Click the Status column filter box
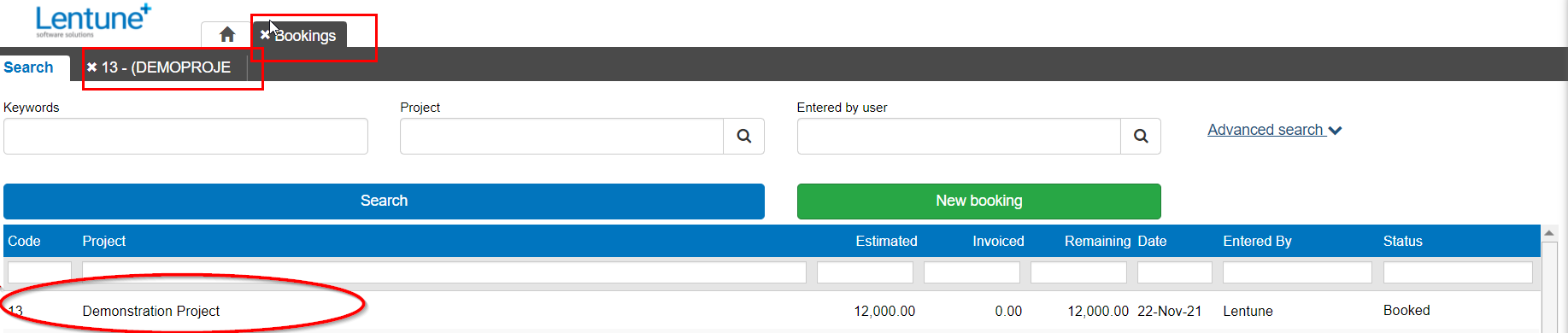This screenshot has height=333, width=1568. [1458, 272]
